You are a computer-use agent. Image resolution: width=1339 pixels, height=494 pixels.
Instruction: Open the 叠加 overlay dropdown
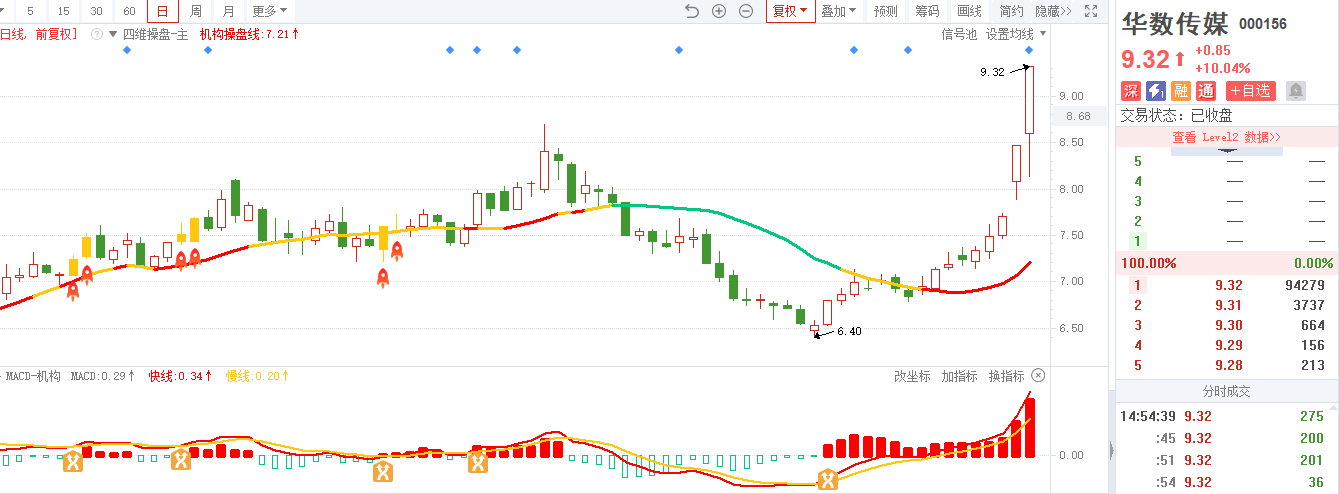click(838, 11)
